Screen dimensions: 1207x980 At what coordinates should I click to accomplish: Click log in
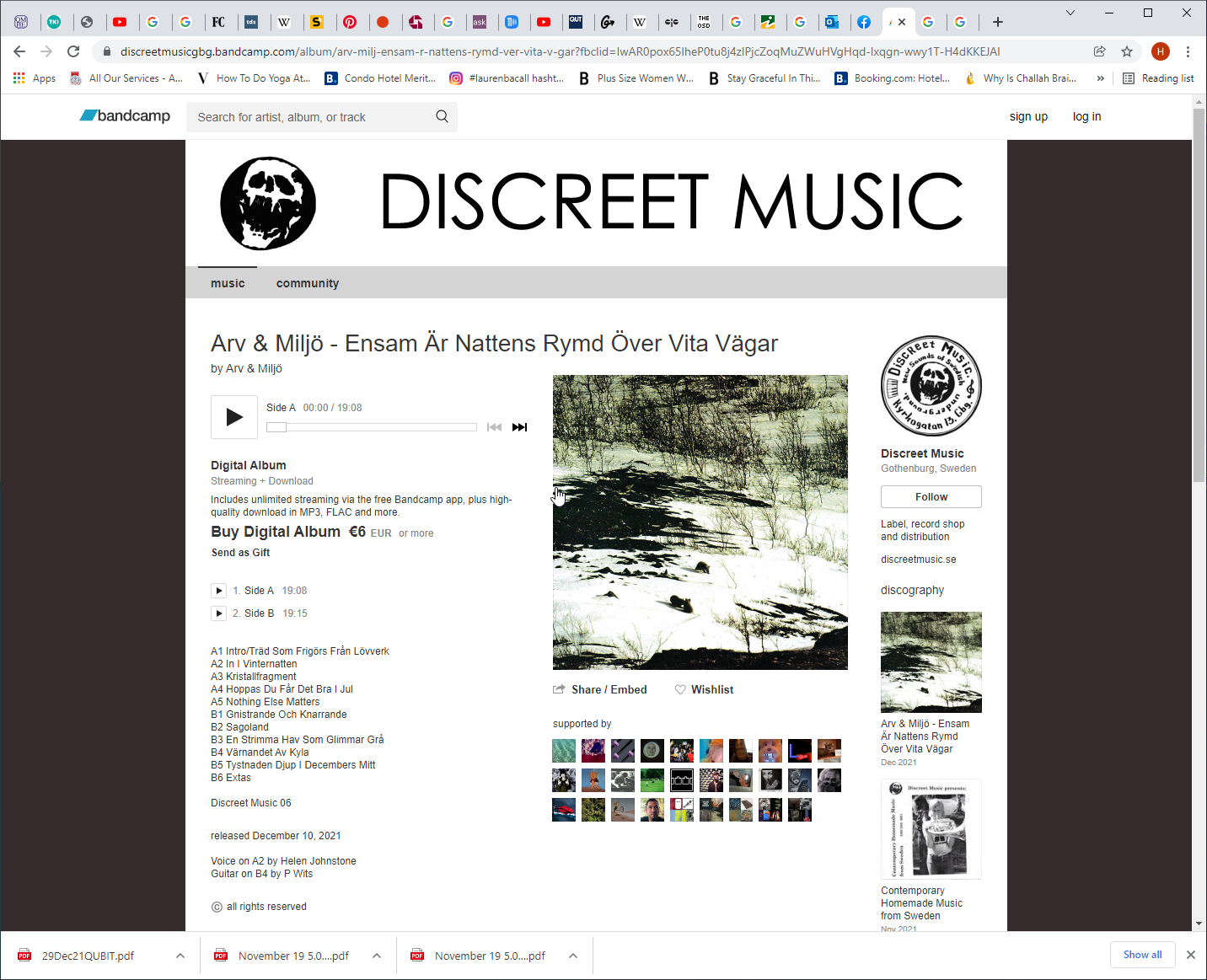click(x=1086, y=116)
